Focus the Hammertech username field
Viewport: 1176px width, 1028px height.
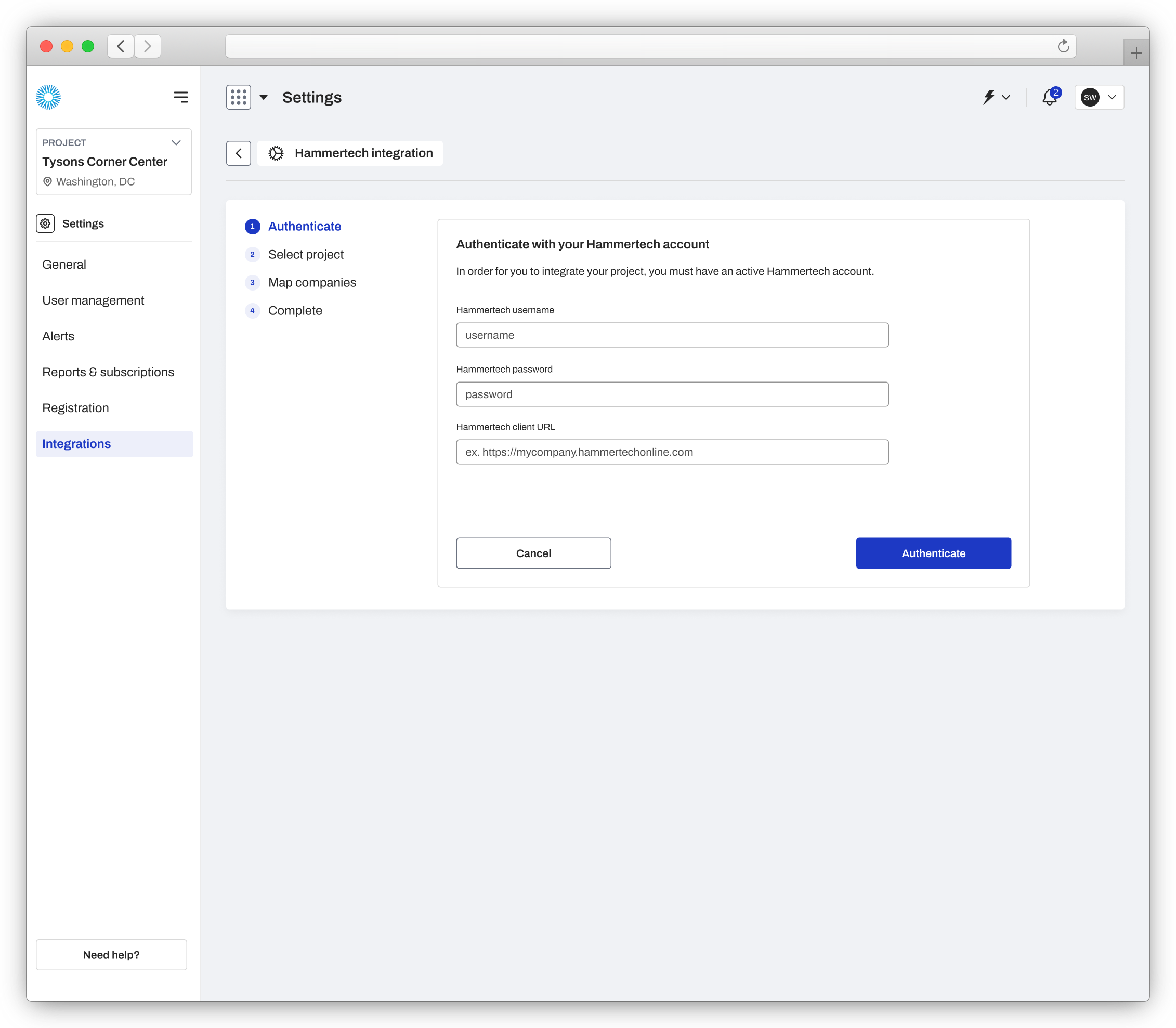pyautogui.click(x=672, y=335)
